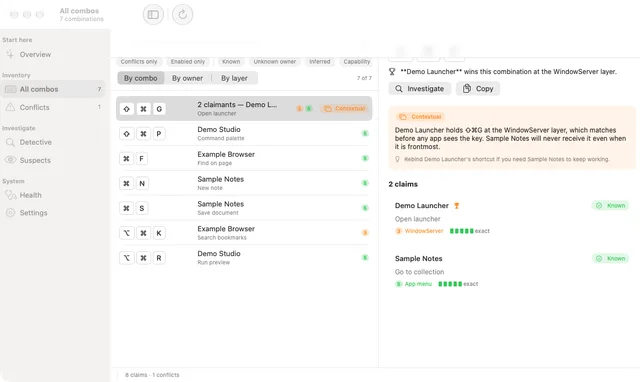Toggle the Conflicts only filter
Viewport: 640px width, 382px height.
click(x=139, y=62)
